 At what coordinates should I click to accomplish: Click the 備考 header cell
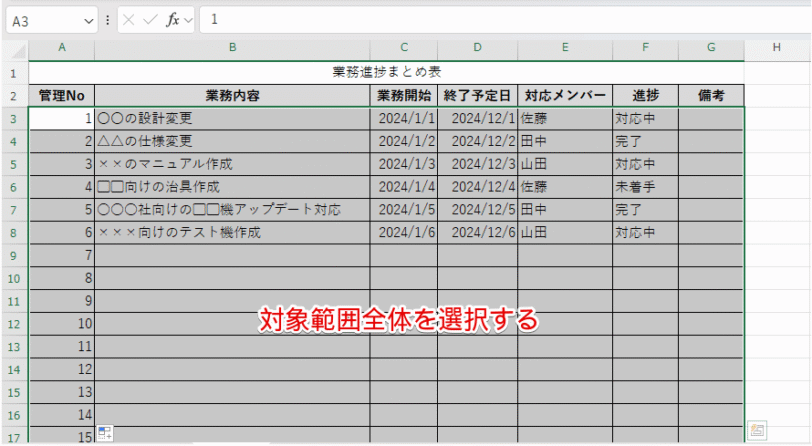coord(711,96)
